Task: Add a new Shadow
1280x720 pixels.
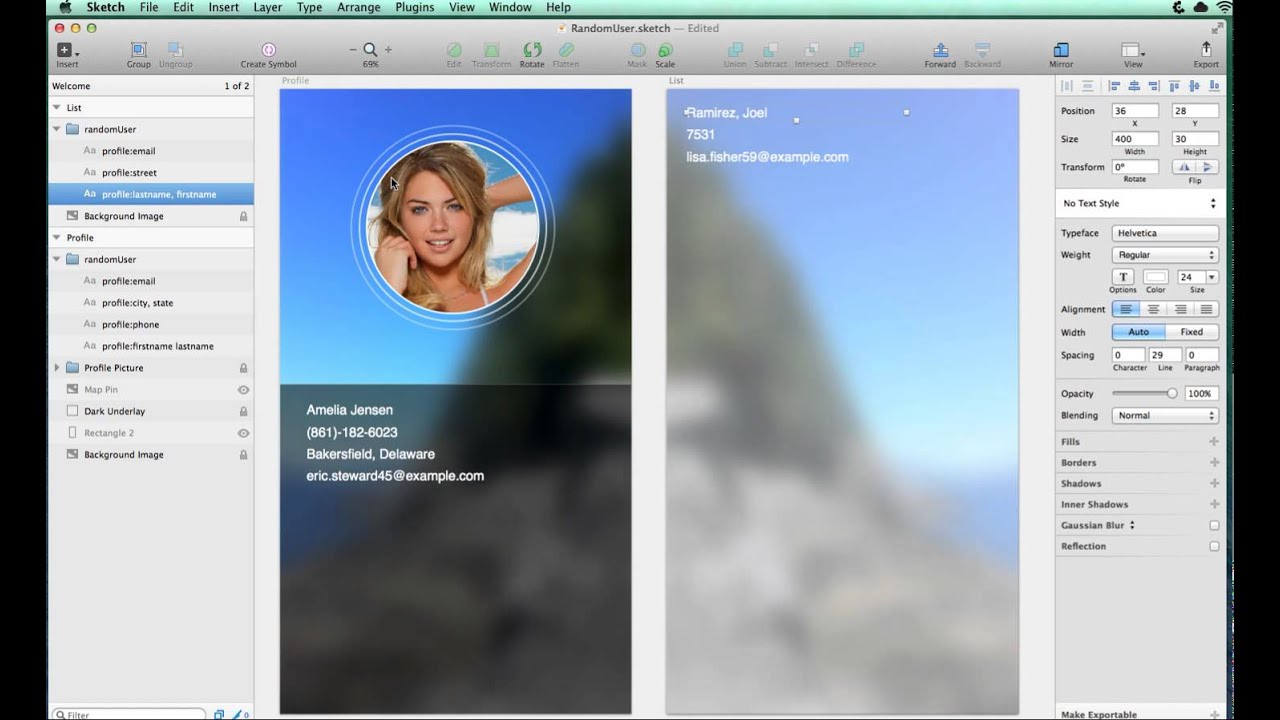Action: [x=1214, y=483]
